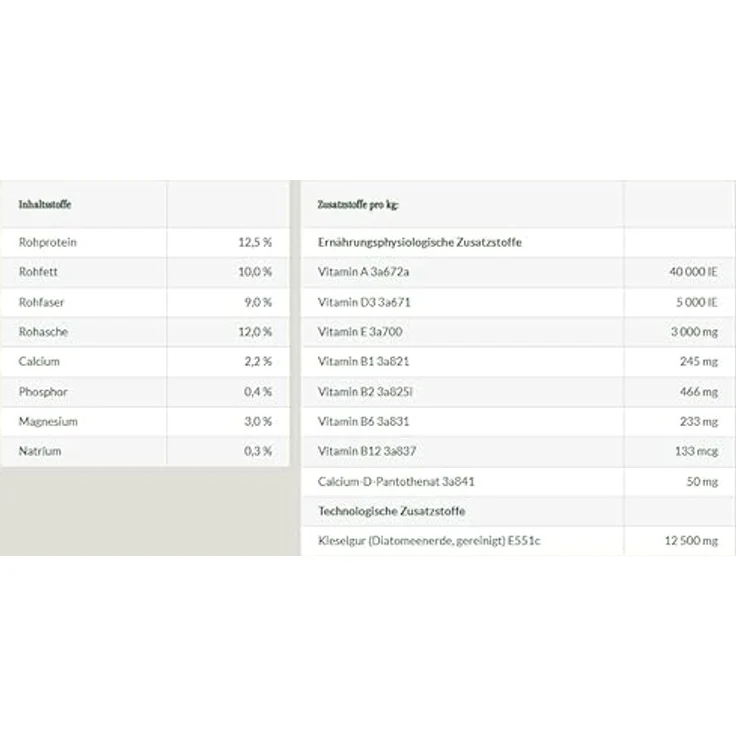Click the Rohasche 12,0 % value
Viewport: 736px width, 736px height.
[x=255, y=332]
